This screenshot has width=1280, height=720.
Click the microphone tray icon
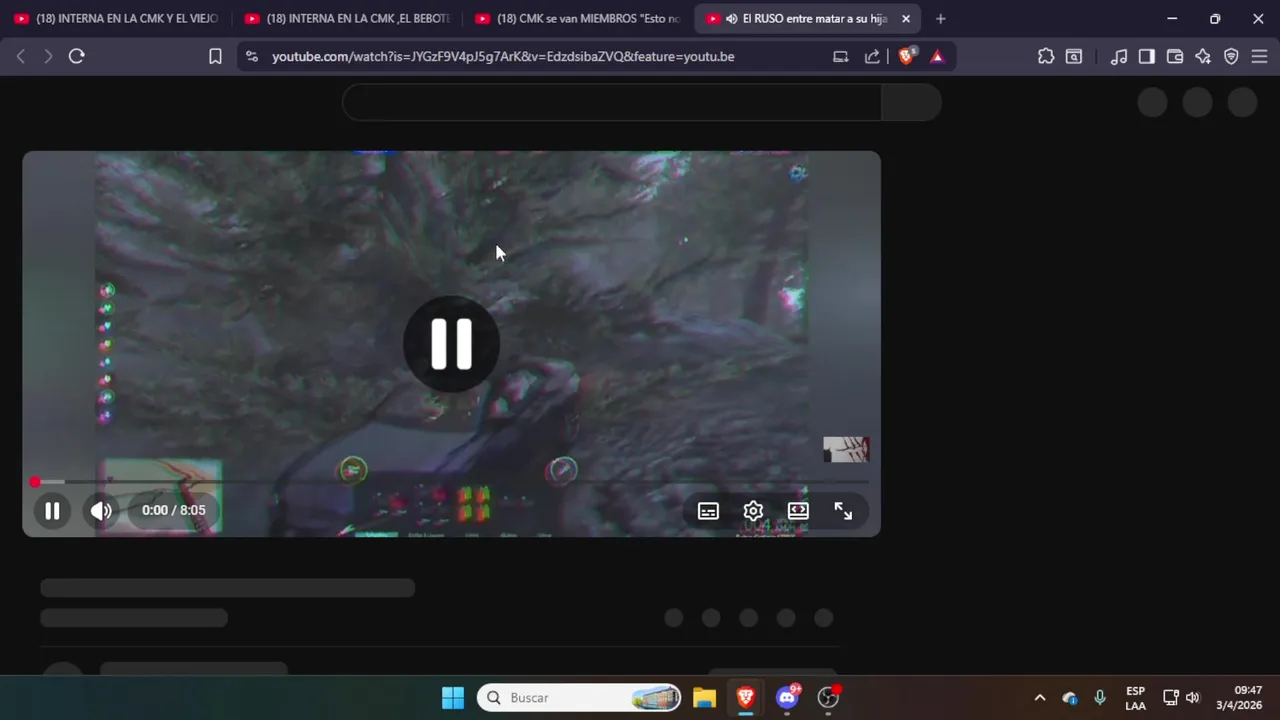pyautogui.click(x=1100, y=698)
